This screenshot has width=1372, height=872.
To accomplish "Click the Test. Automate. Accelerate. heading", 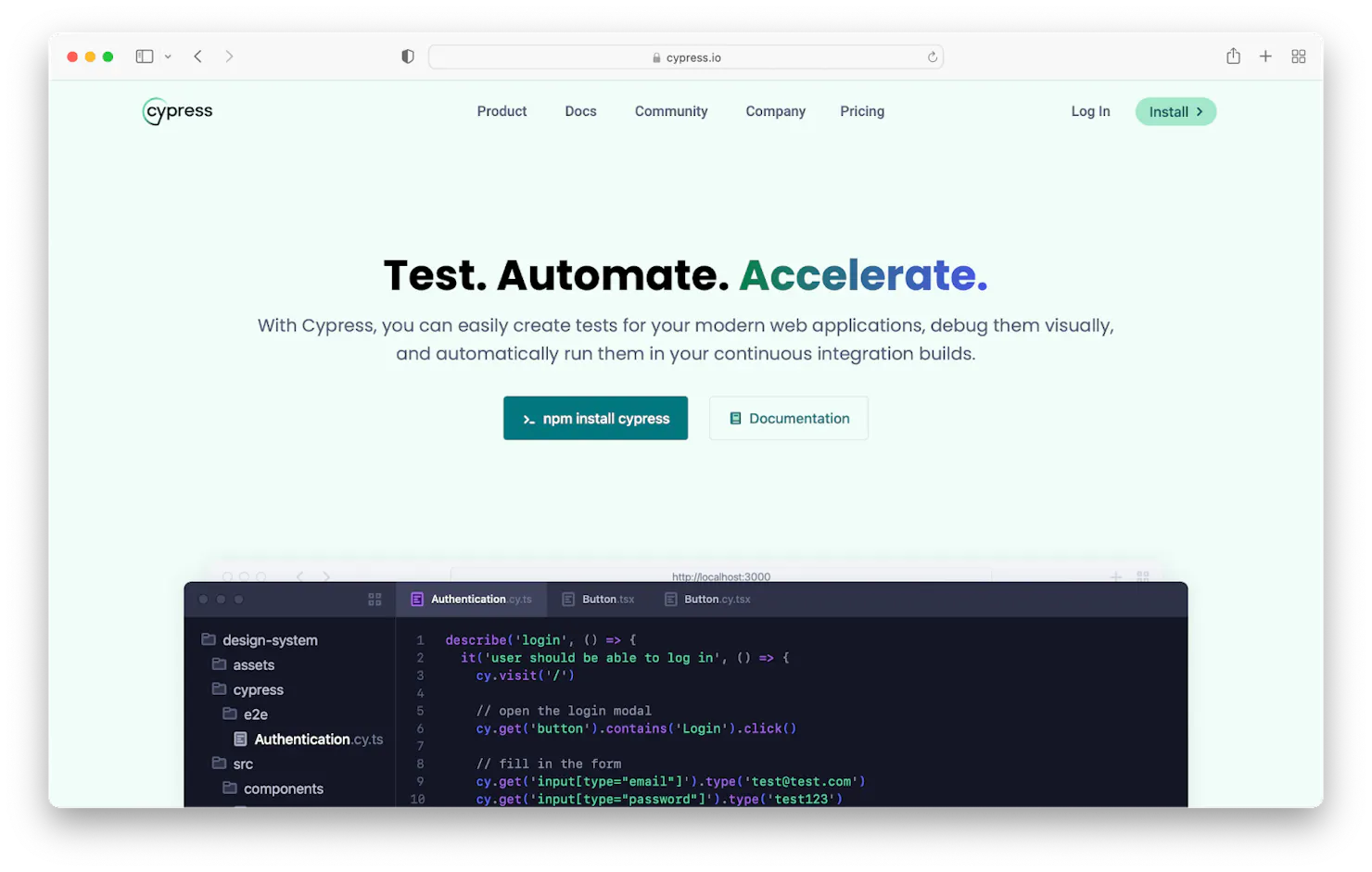I will pyautogui.click(x=686, y=275).
